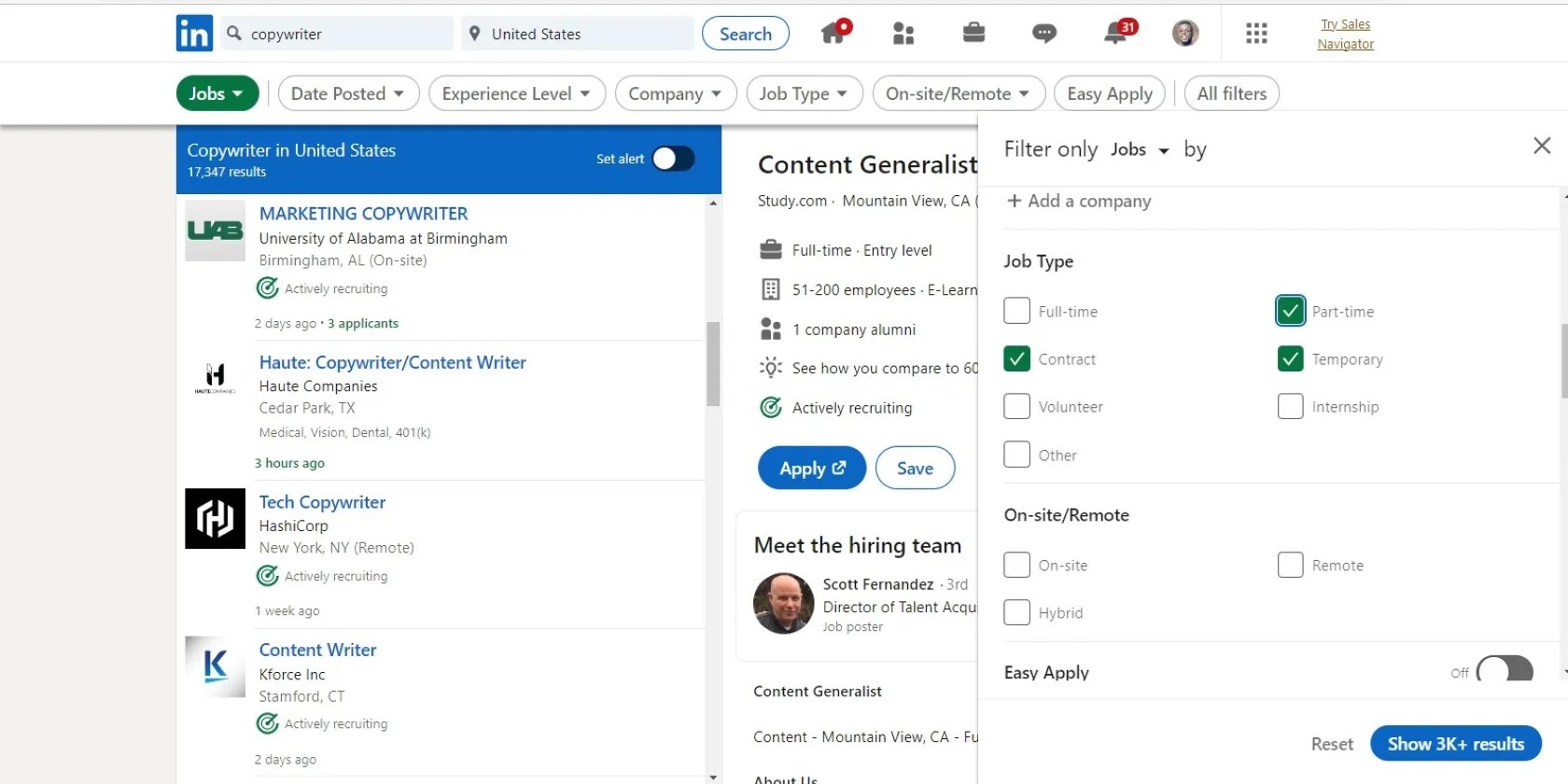Click Reset in the filter panel
The height and width of the screenshot is (784, 1568).
click(1332, 744)
